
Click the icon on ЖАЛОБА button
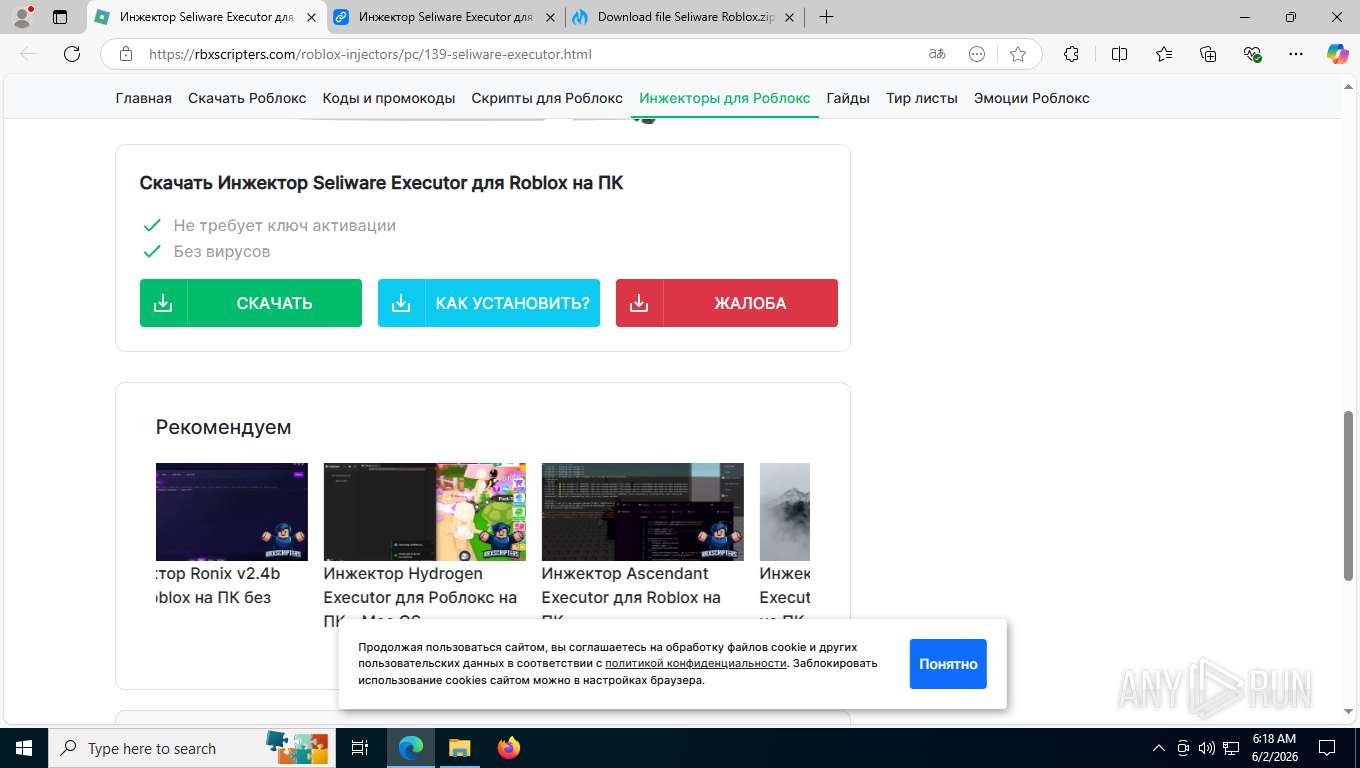tap(639, 303)
